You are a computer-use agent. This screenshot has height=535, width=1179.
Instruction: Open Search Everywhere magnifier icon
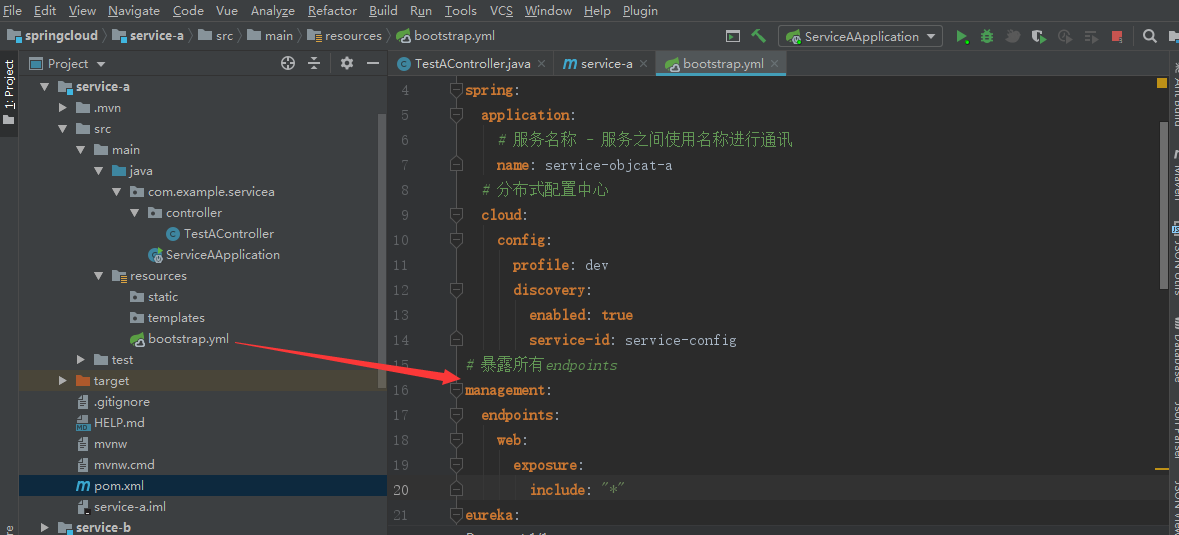point(1150,36)
